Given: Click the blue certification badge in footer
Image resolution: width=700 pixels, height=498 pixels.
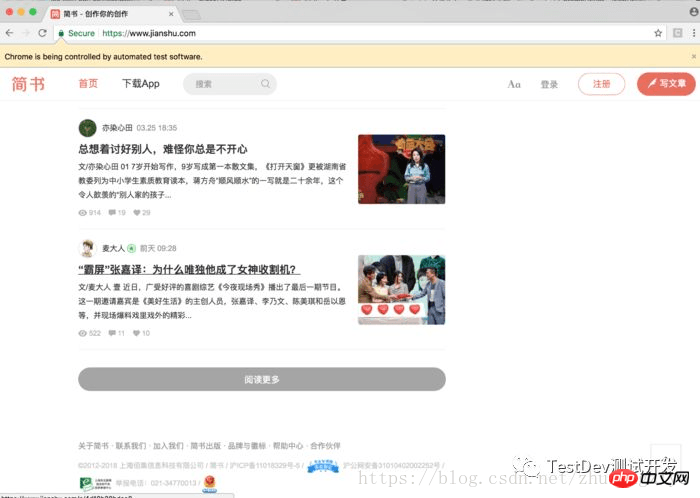Looking at the screenshot, I should 323,466.
